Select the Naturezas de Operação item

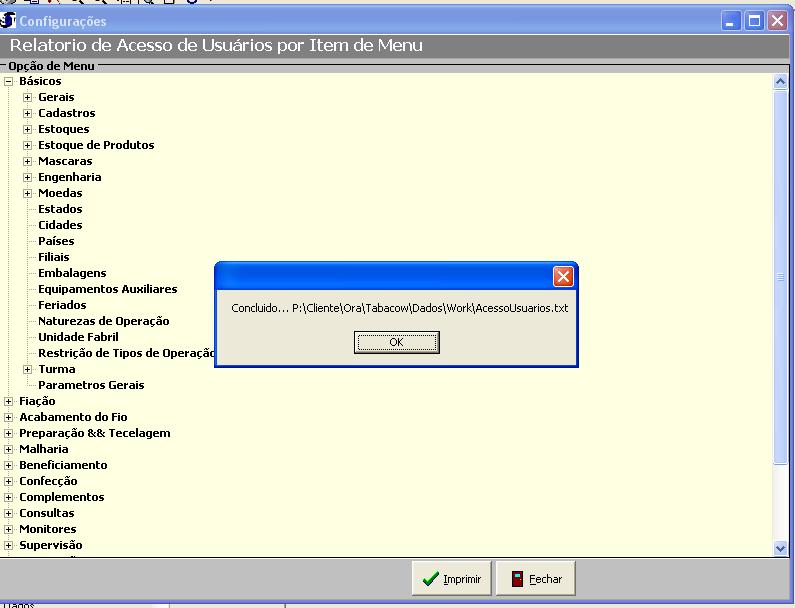[103, 321]
